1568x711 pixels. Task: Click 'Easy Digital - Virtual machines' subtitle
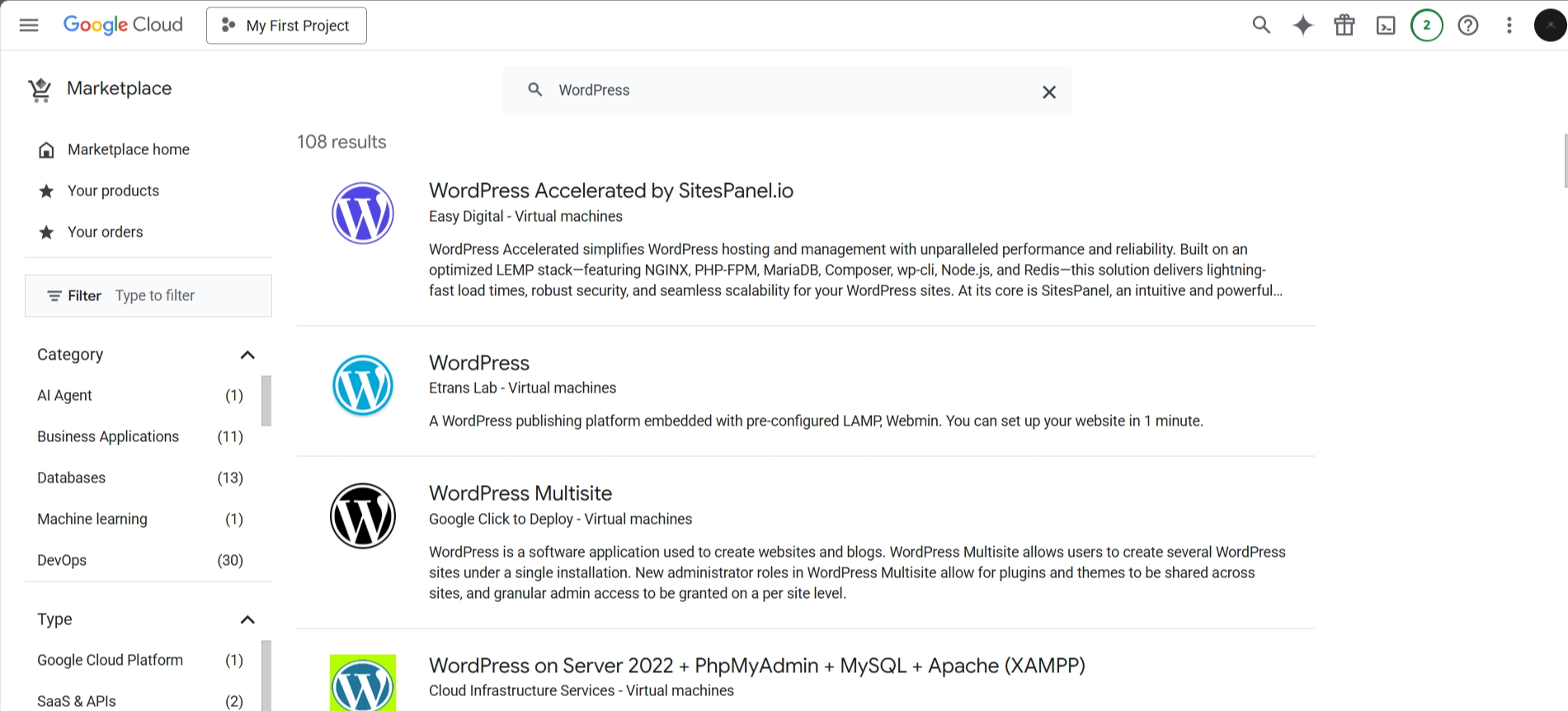tap(525, 216)
